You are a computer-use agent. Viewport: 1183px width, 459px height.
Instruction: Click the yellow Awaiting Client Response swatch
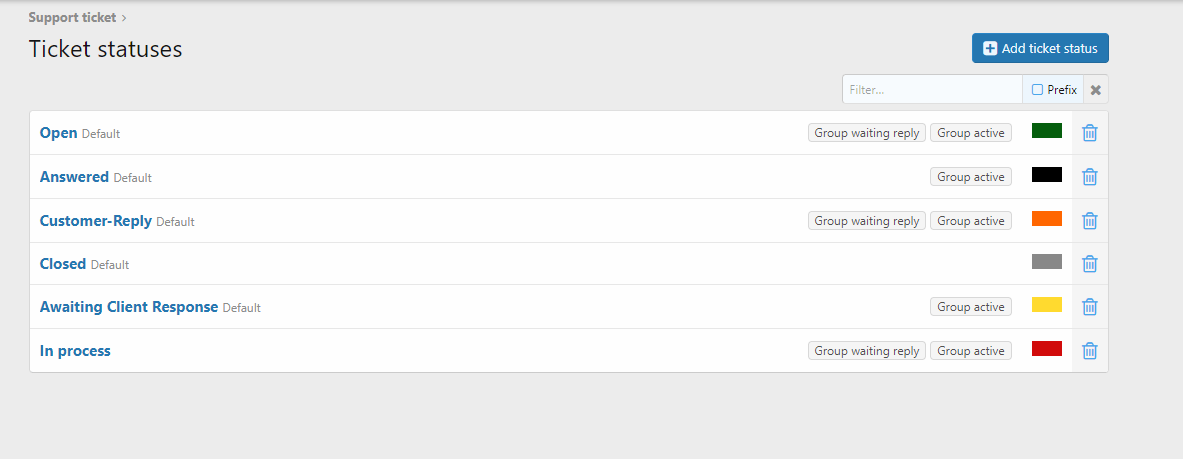click(x=1046, y=305)
